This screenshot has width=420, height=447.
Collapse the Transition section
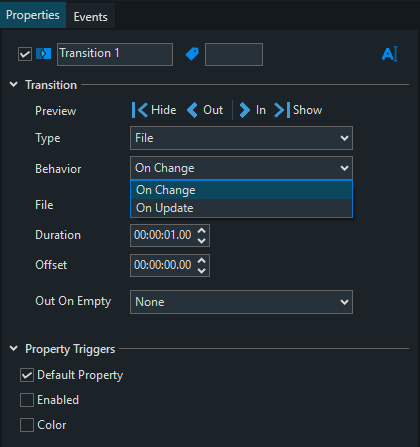14,85
